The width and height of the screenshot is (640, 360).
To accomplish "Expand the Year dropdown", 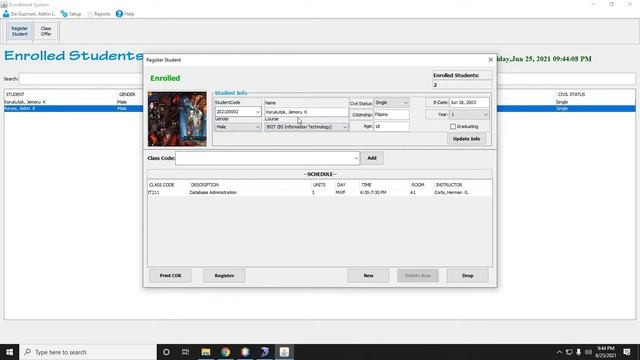I will tap(485, 115).
